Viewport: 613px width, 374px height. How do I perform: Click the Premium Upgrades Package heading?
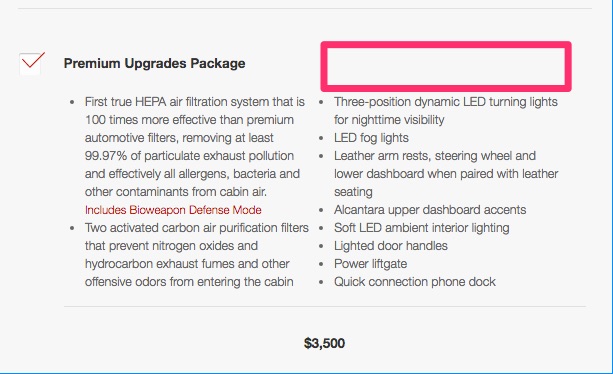tap(154, 63)
